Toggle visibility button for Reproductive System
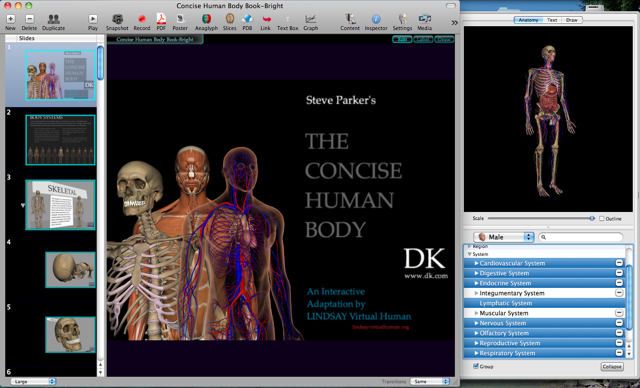The image size is (640, 388). (619, 343)
